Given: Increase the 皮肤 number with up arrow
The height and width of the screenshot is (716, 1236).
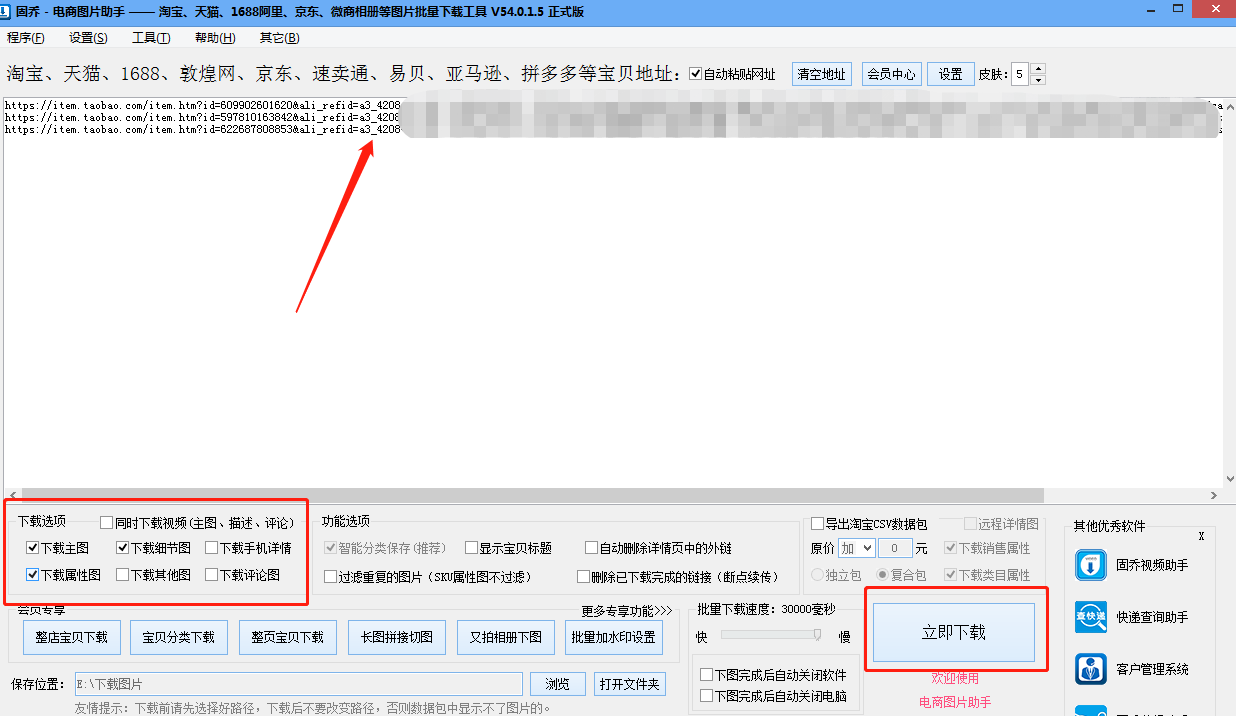Looking at the screenshot, I should click(1037, 69).
